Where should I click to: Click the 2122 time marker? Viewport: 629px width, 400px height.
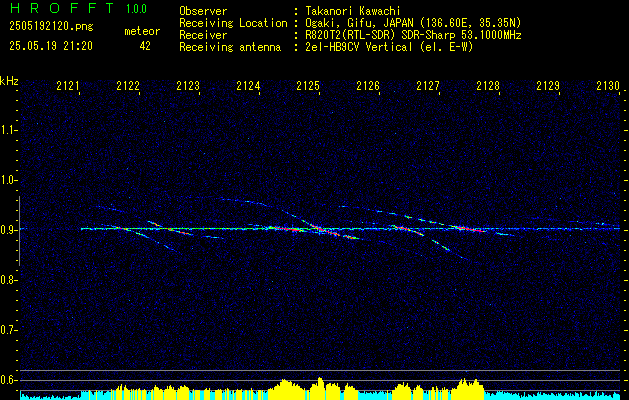coord(128,86)
